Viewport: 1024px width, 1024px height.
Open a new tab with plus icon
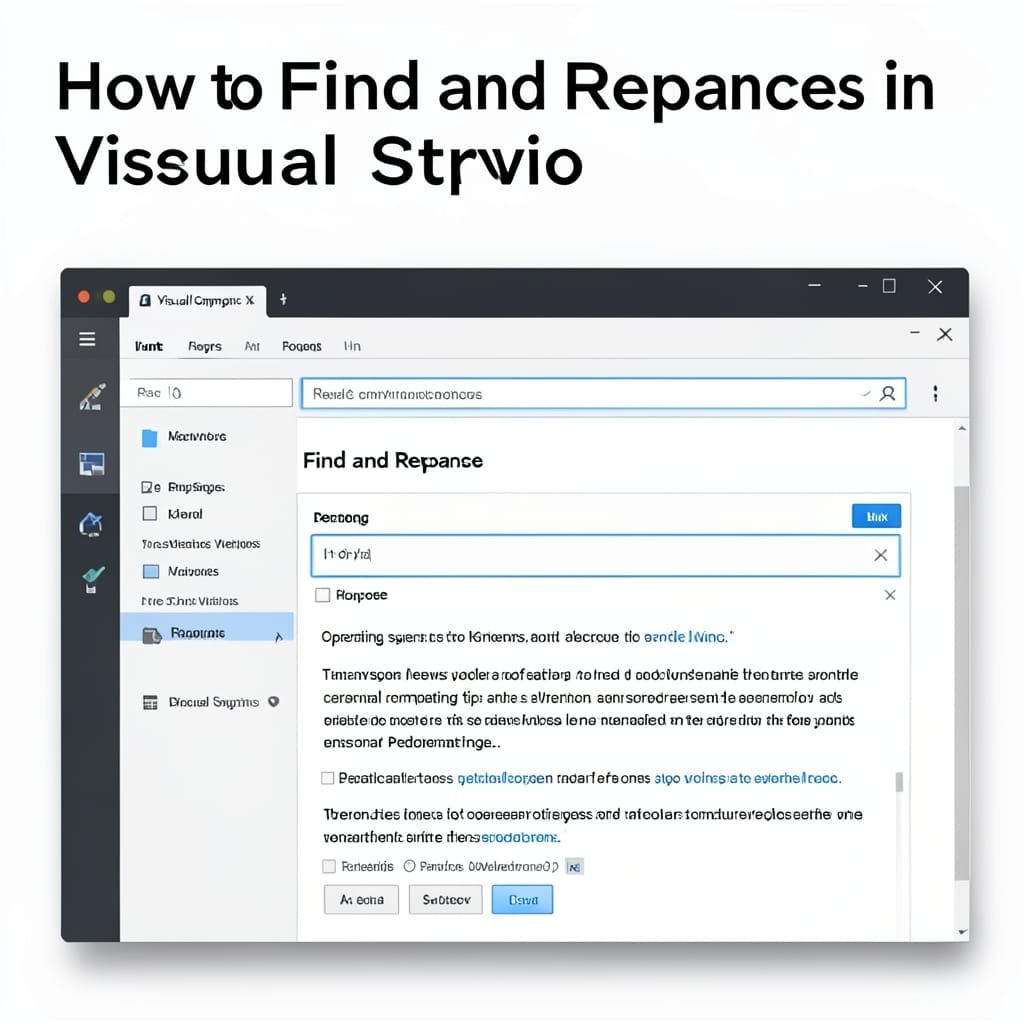283,299
